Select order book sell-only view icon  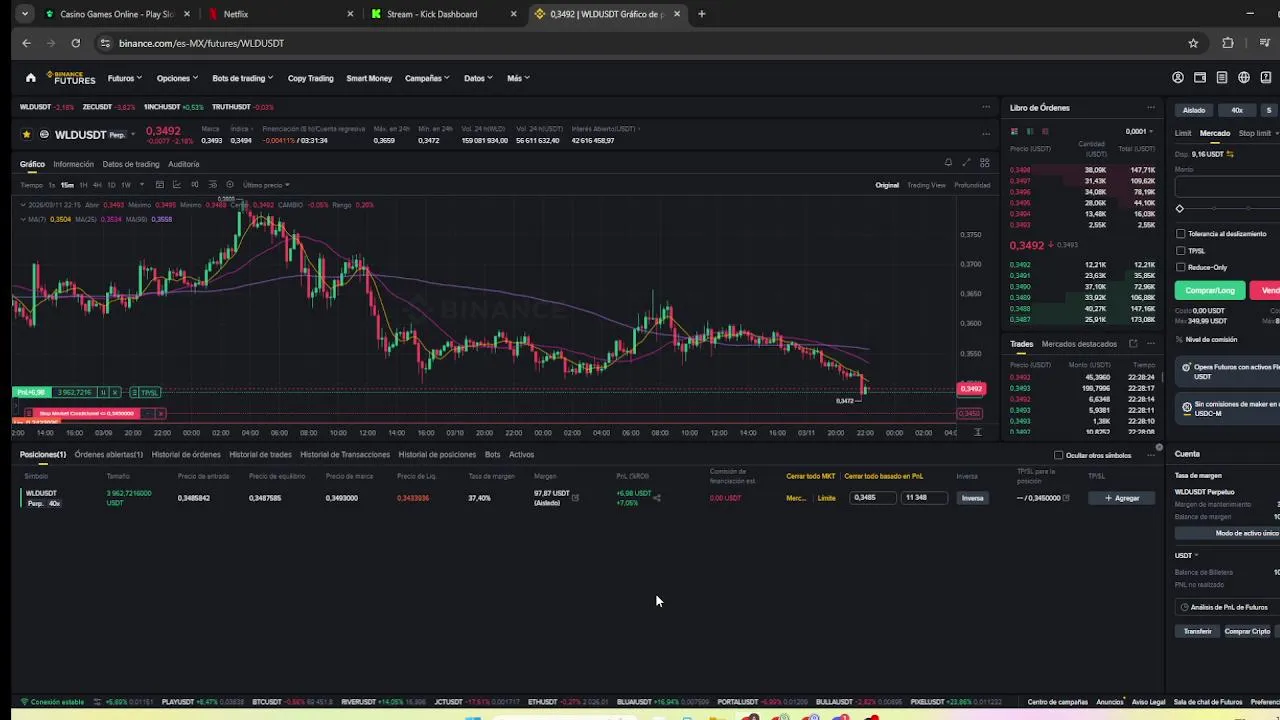tap(1045, 131)
